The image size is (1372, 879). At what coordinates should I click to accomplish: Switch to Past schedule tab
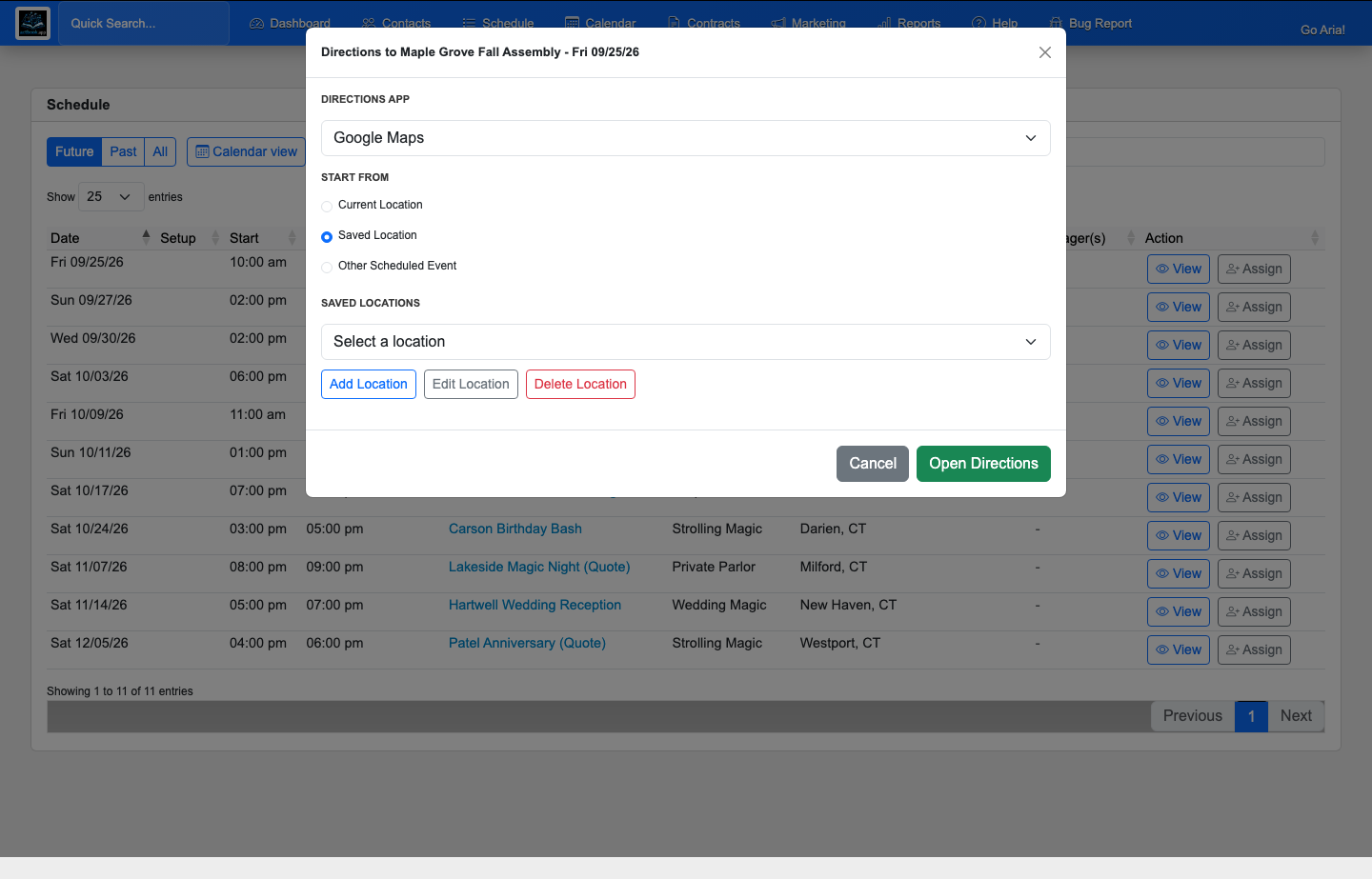(x=123, y=151)
